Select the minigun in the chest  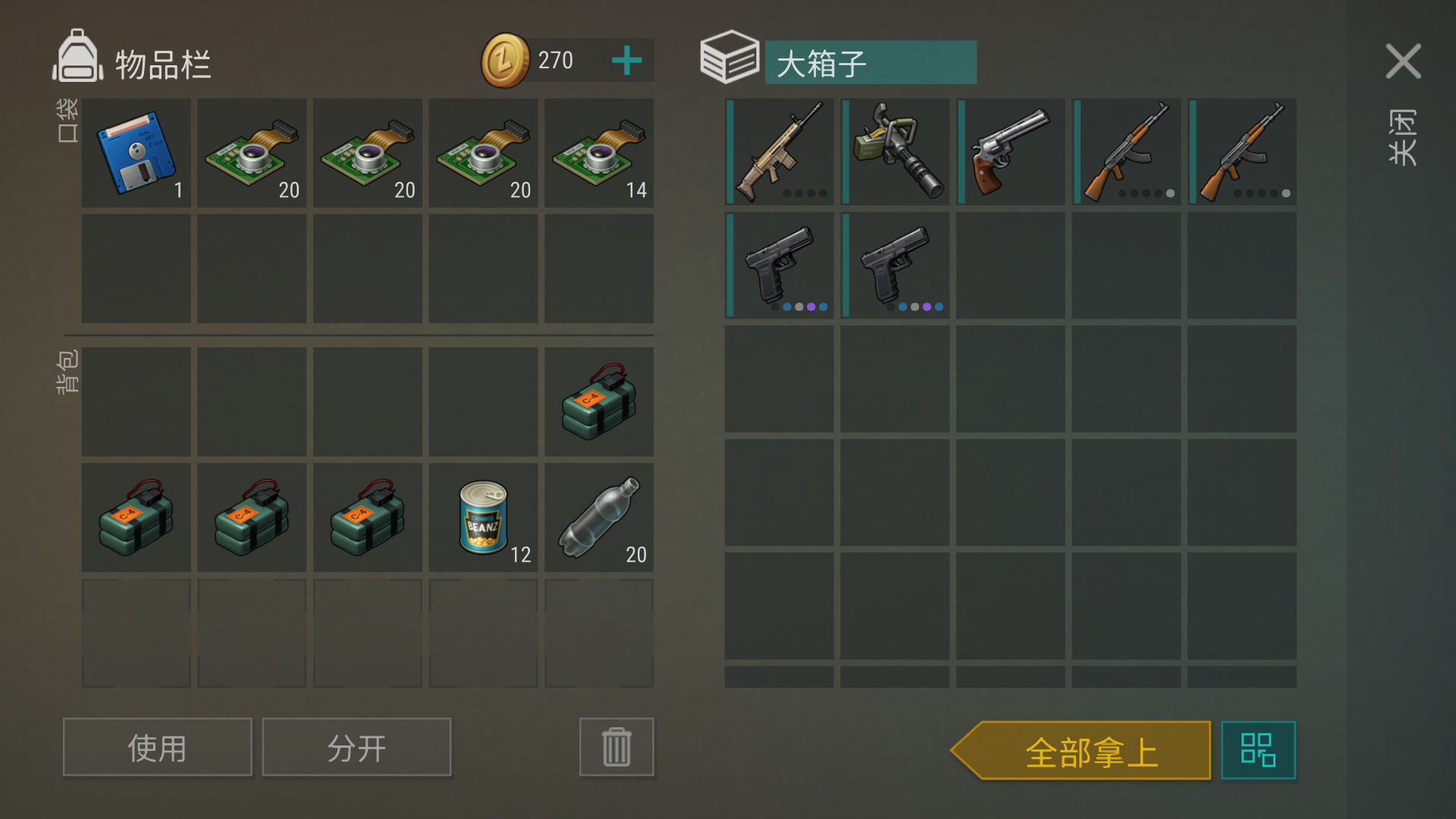[x=895, y=152]
